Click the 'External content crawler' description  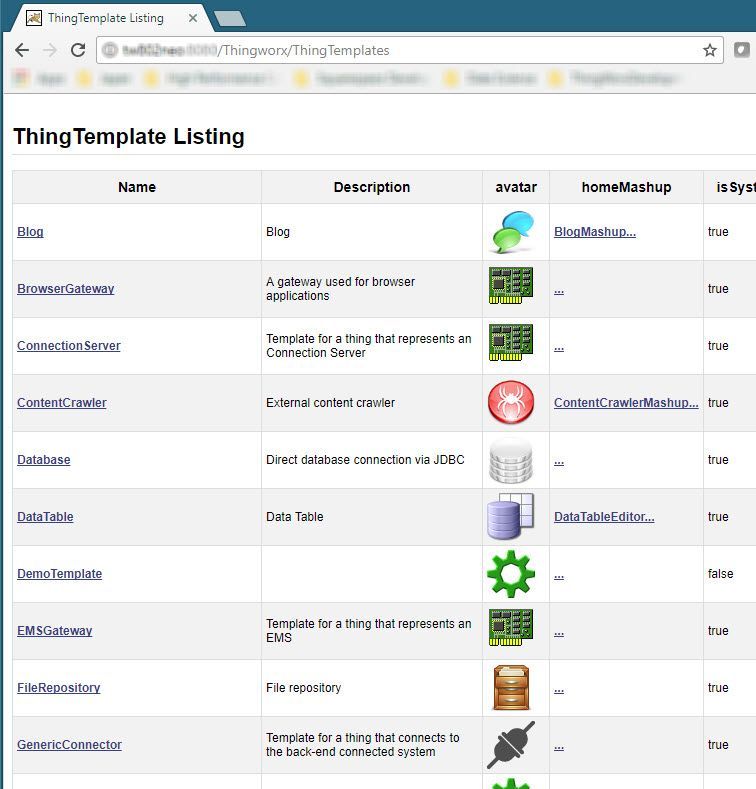click(x=330, y=403)
